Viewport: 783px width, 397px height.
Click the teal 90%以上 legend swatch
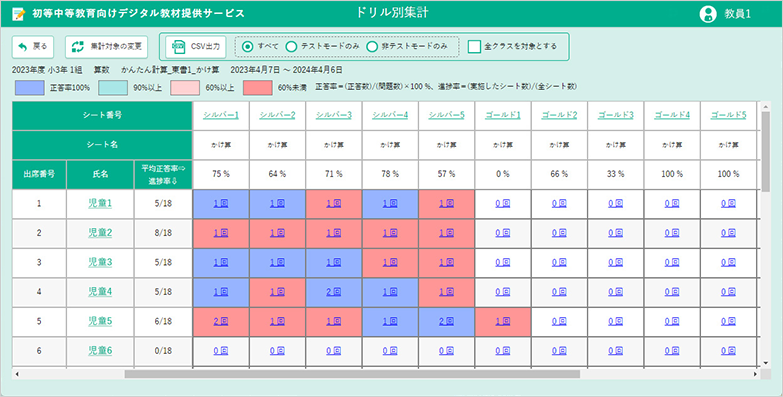click(113, 87)
